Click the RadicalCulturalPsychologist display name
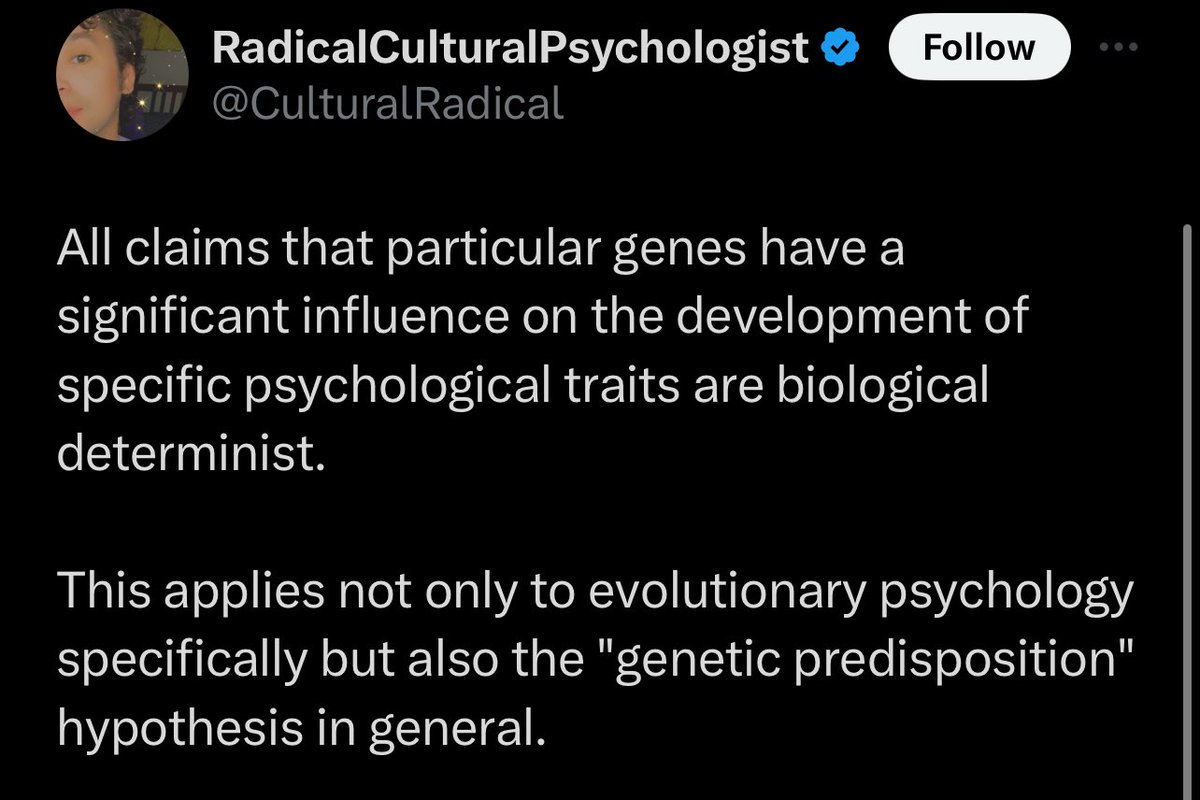The width and height of the screenshot is (1200, 800). click(x=511, y=48)
